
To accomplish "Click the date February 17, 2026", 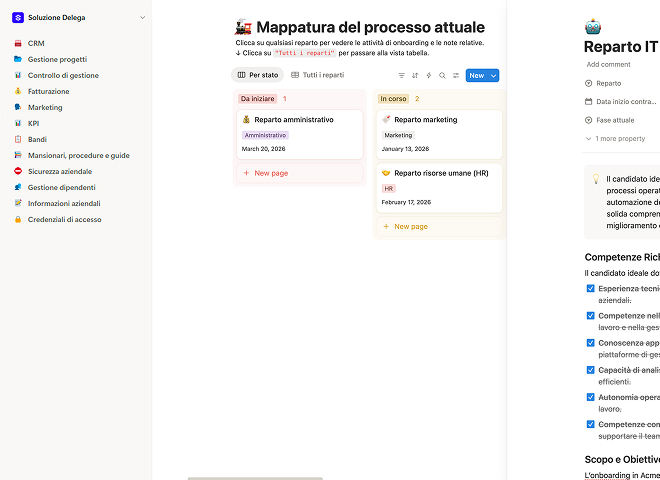I will click(406, 202).
